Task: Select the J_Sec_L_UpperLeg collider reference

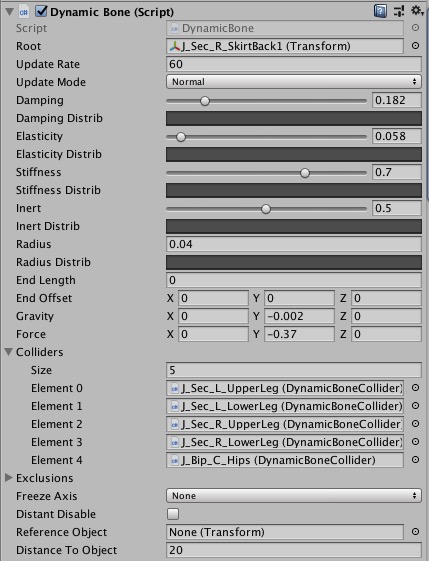Action: point(285,388)
